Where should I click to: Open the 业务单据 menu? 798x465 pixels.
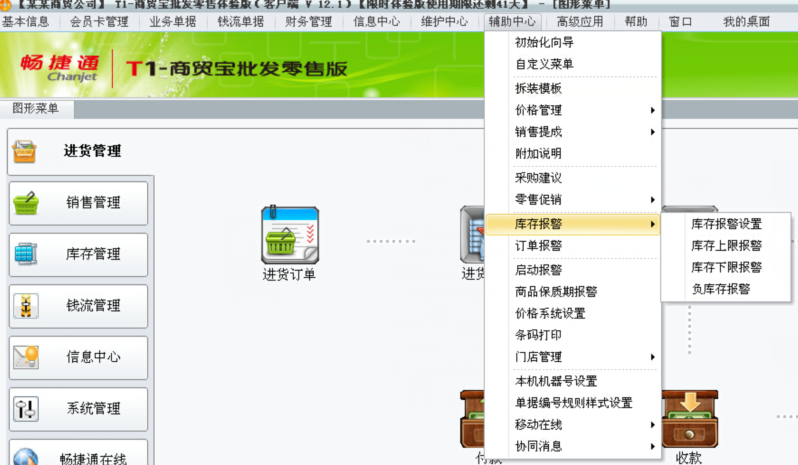(173, 22)
